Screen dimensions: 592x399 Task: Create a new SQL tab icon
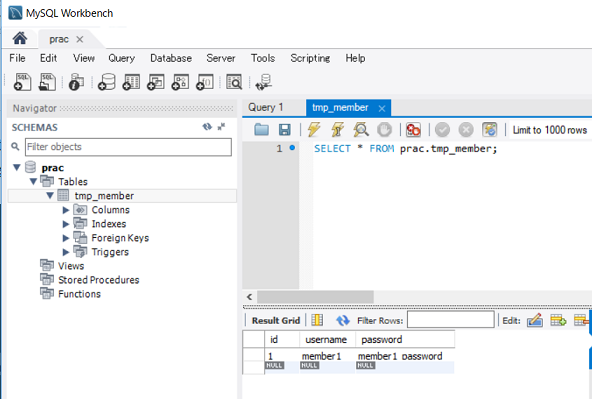22,82
